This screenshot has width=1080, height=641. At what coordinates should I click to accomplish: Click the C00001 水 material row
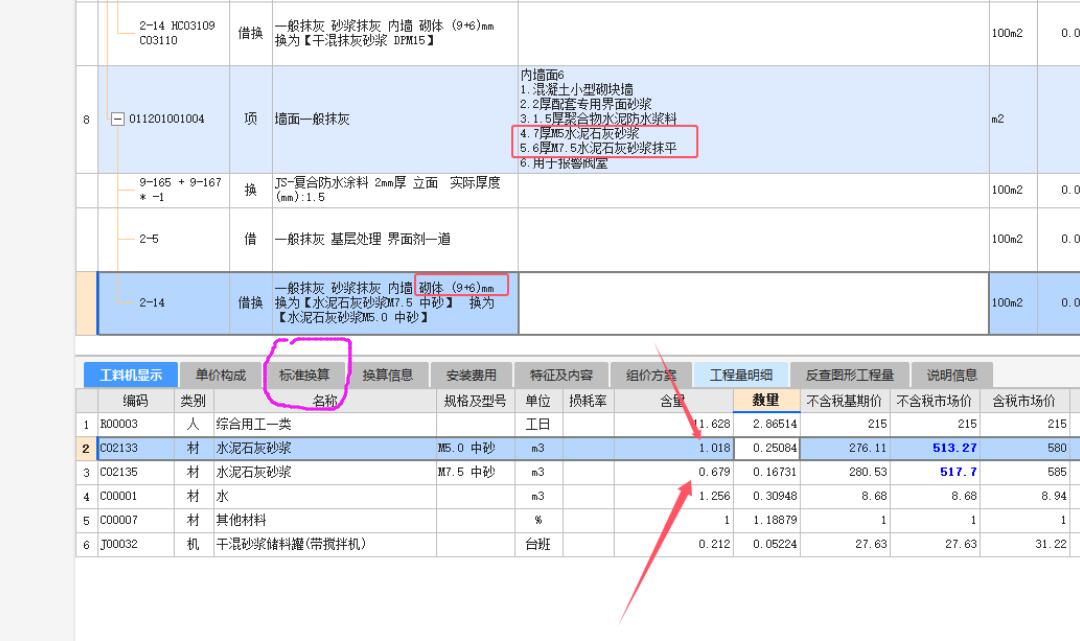(577, 496)
